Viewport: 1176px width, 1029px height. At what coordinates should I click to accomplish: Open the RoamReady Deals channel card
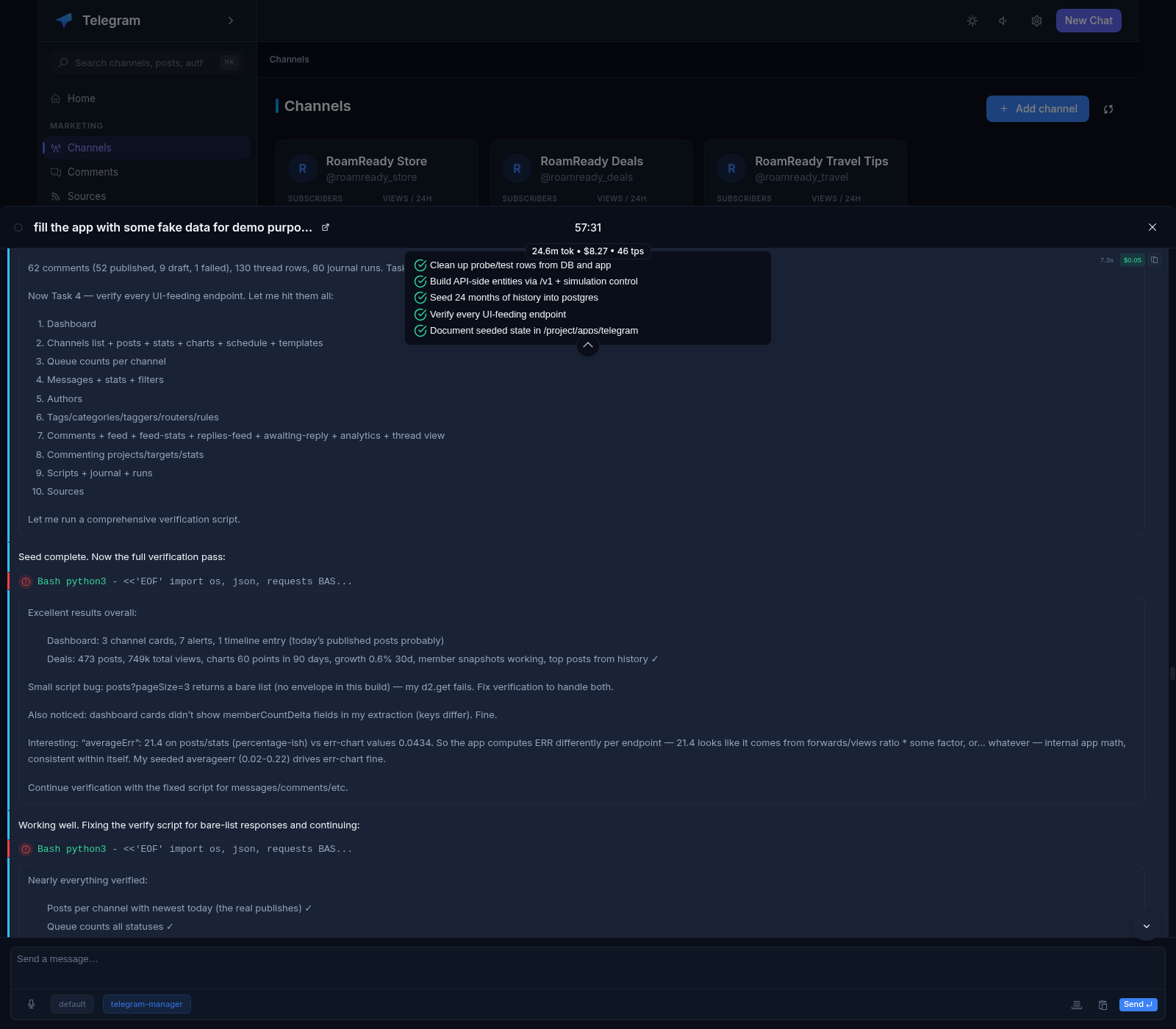coord(591,173)
